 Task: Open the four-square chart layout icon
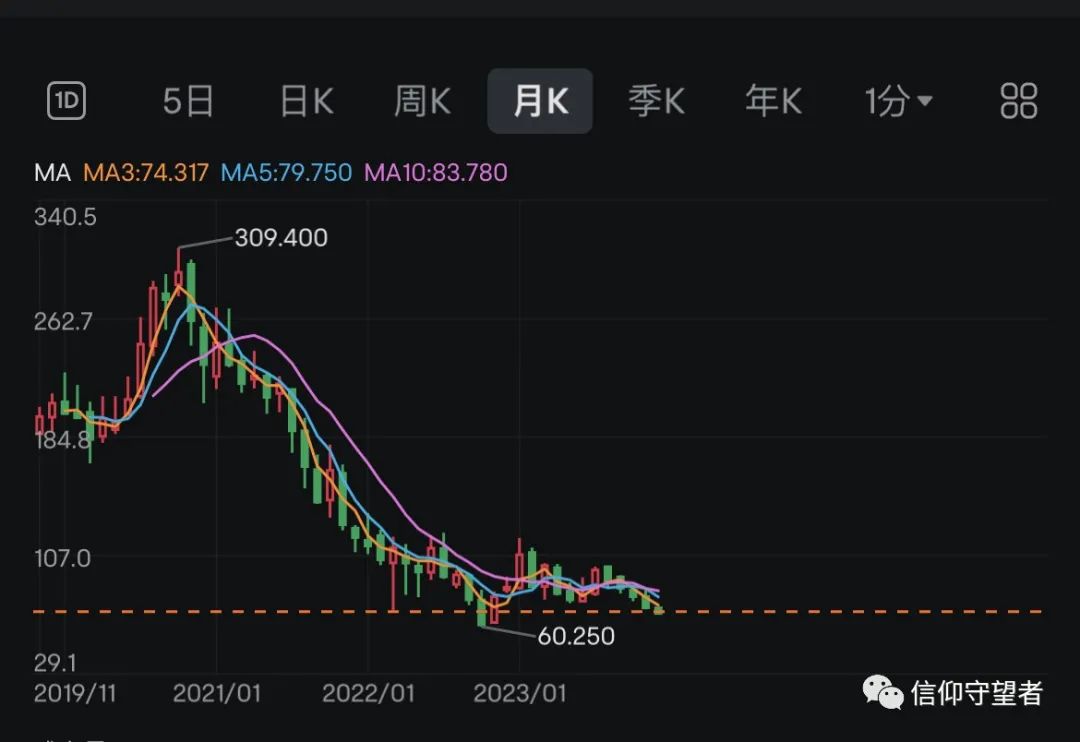pyautogui.click(x=1018, y=101)
